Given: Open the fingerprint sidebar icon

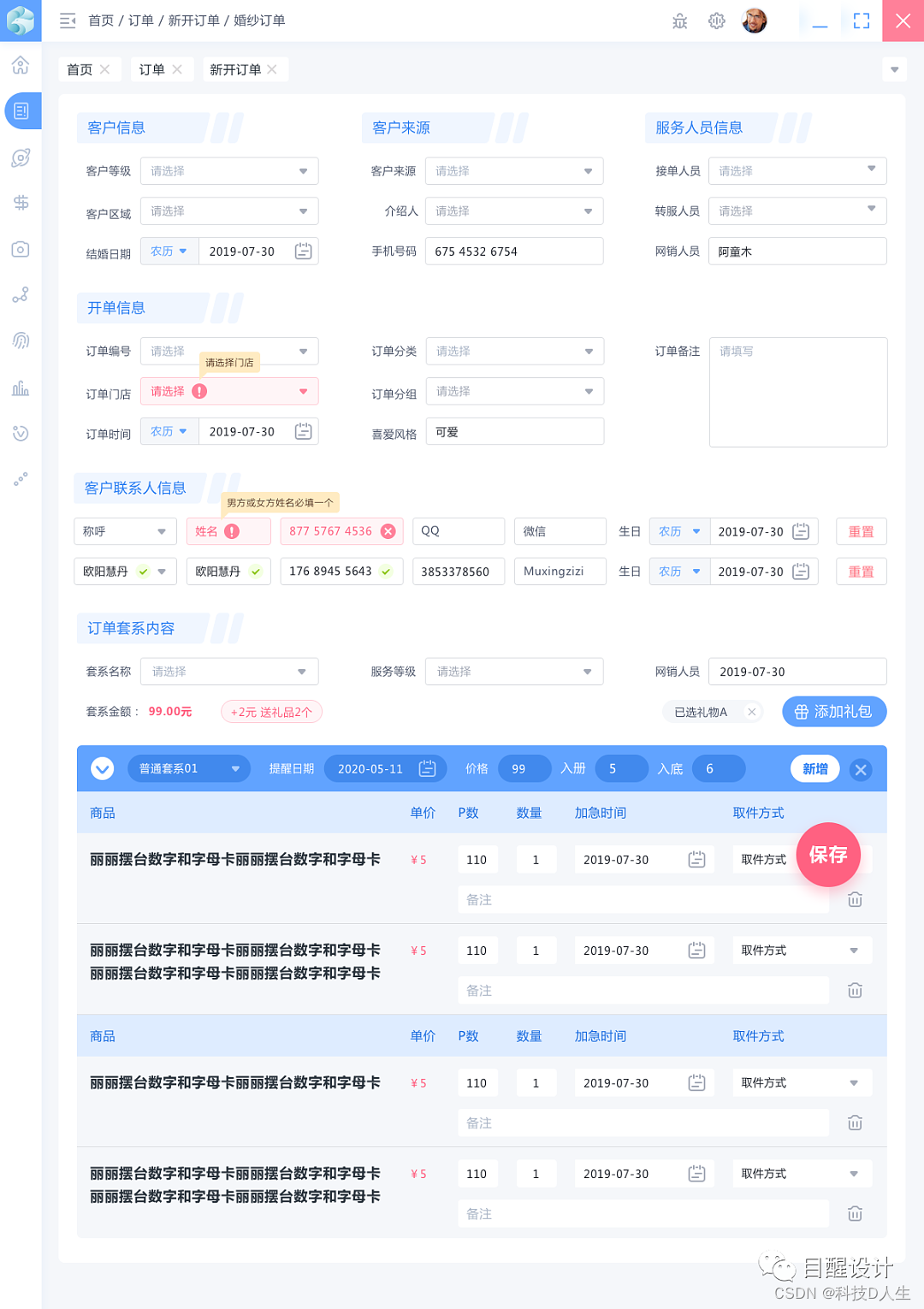Looking at the screenshot, I should 21,341.
